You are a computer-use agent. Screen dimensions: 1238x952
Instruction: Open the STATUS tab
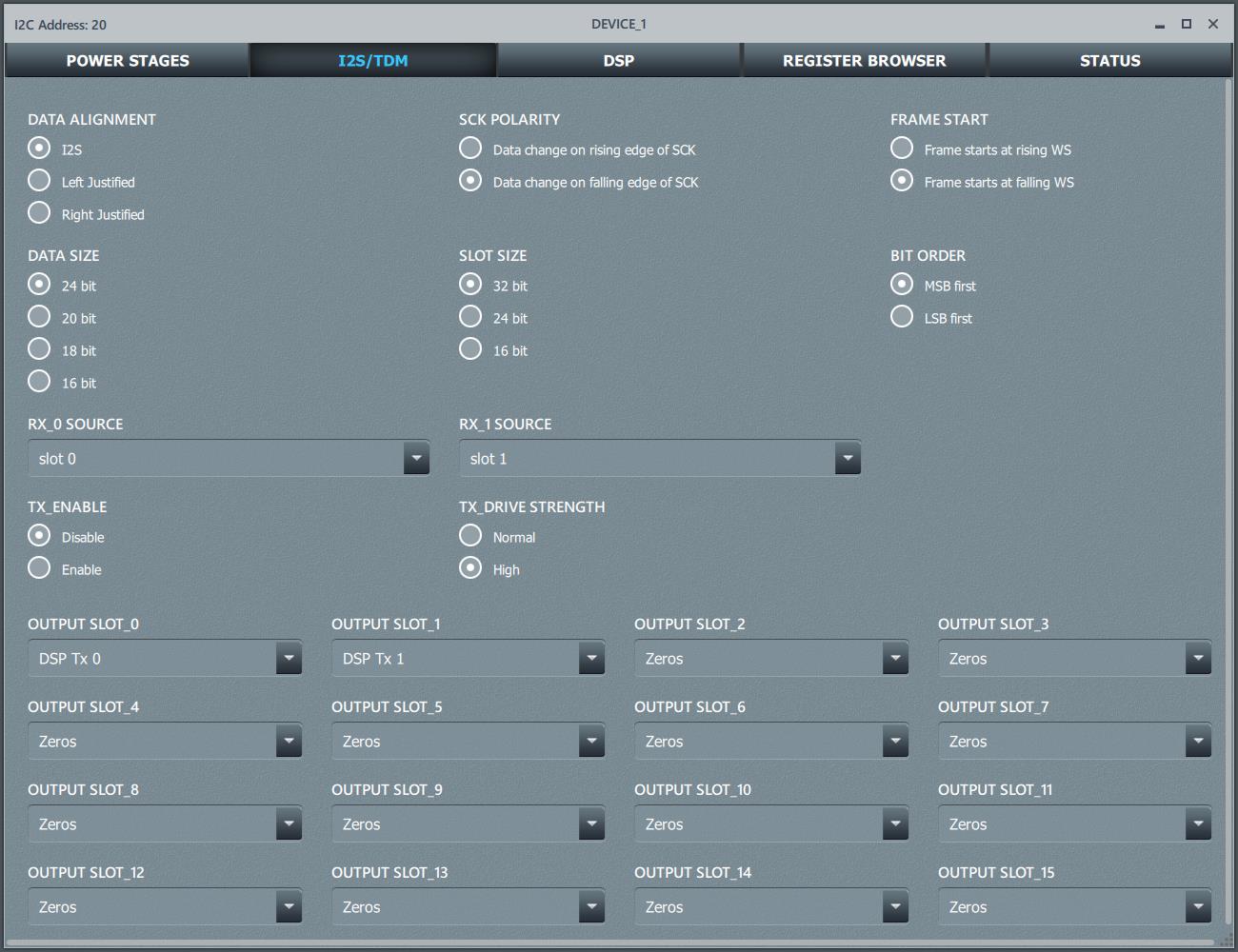pos(1109,61)
